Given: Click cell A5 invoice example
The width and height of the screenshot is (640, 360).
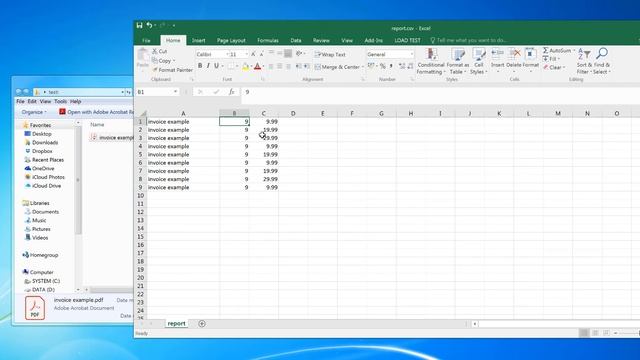Looking at the screenshot, I should 183,154.
